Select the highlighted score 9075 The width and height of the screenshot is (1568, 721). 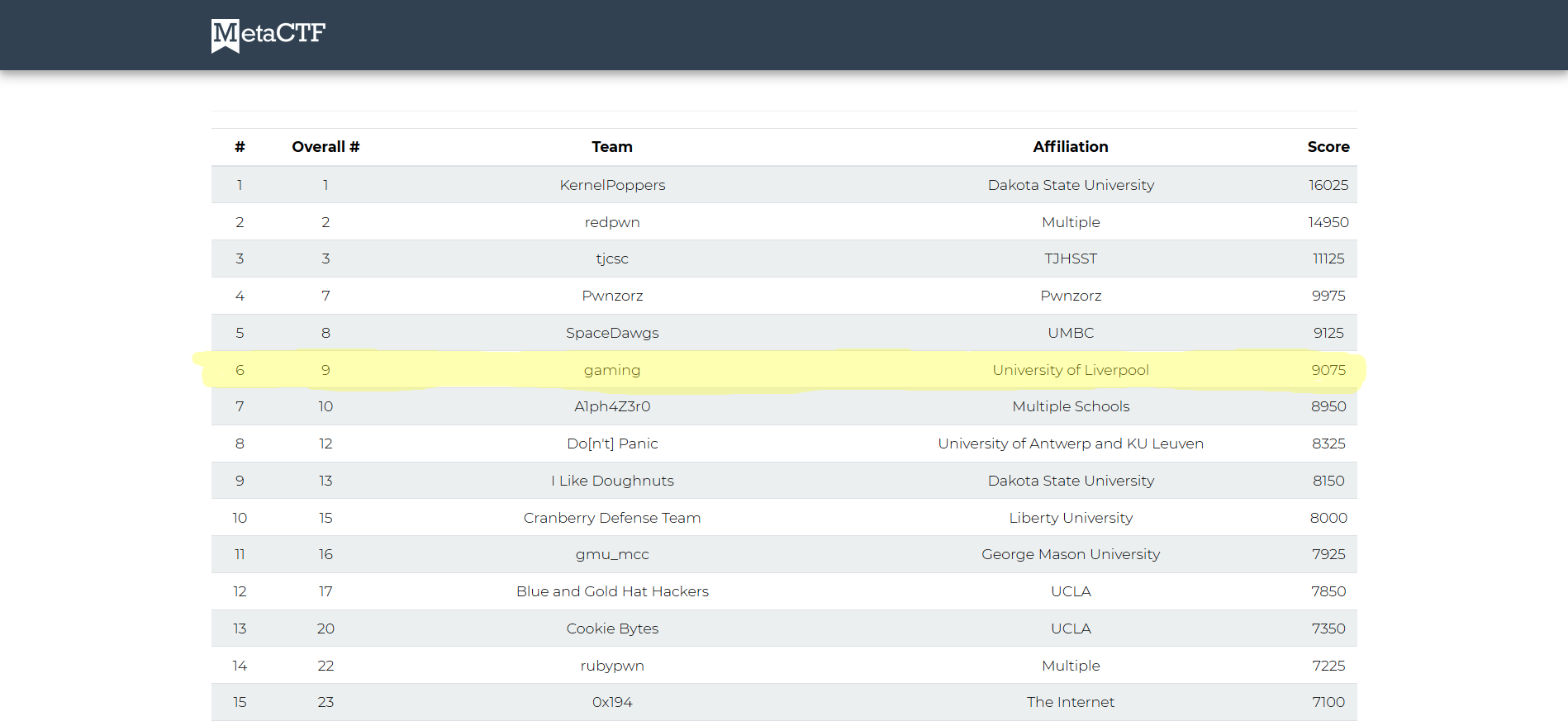1328,370
